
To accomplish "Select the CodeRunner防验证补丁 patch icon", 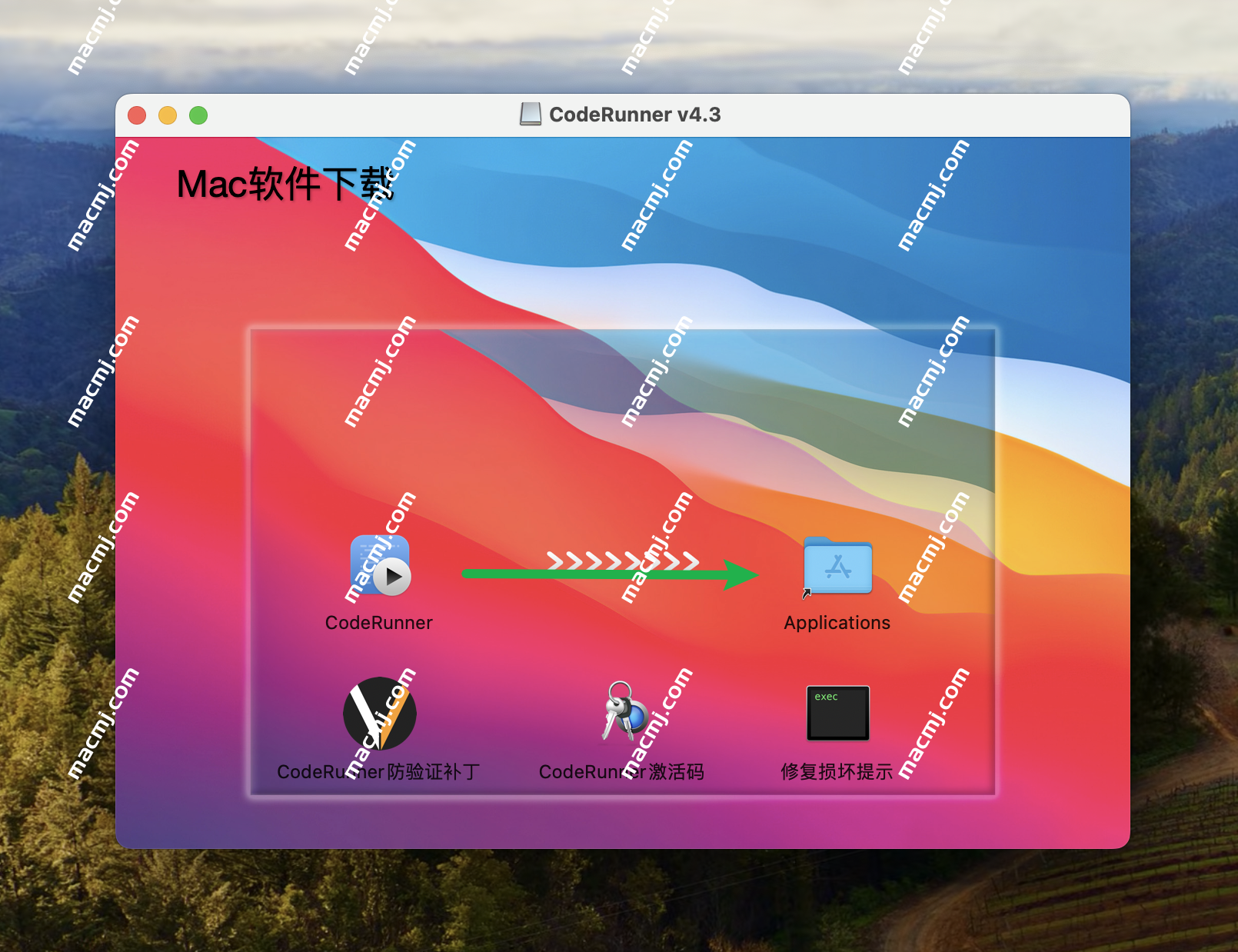I will (x=380, y=714).
